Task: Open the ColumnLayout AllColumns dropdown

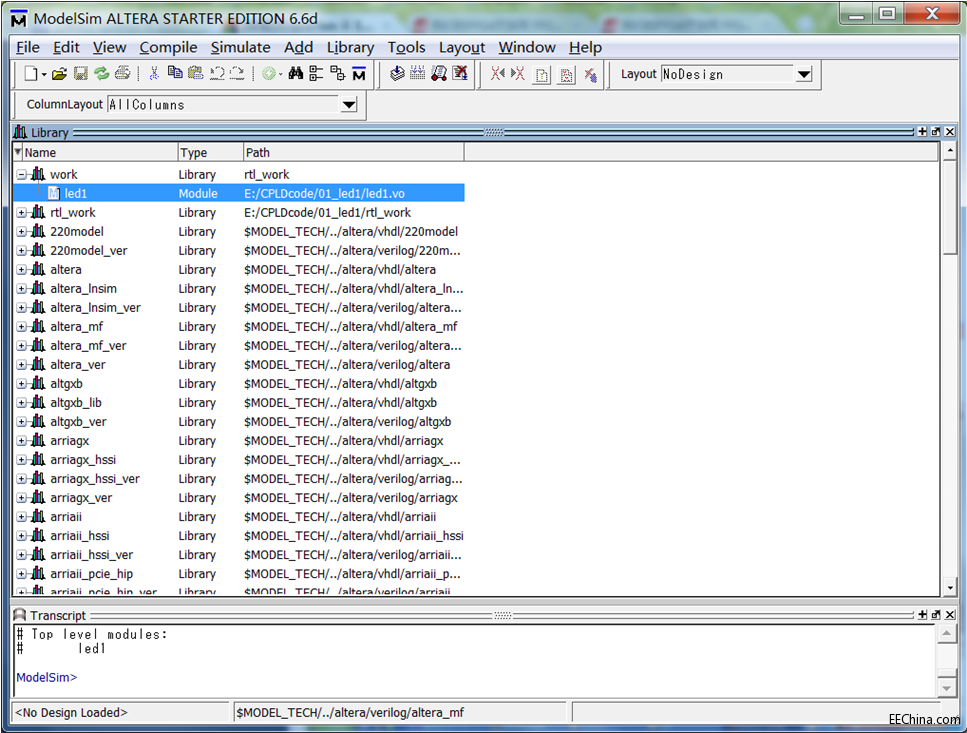Action: pos(348,105)
